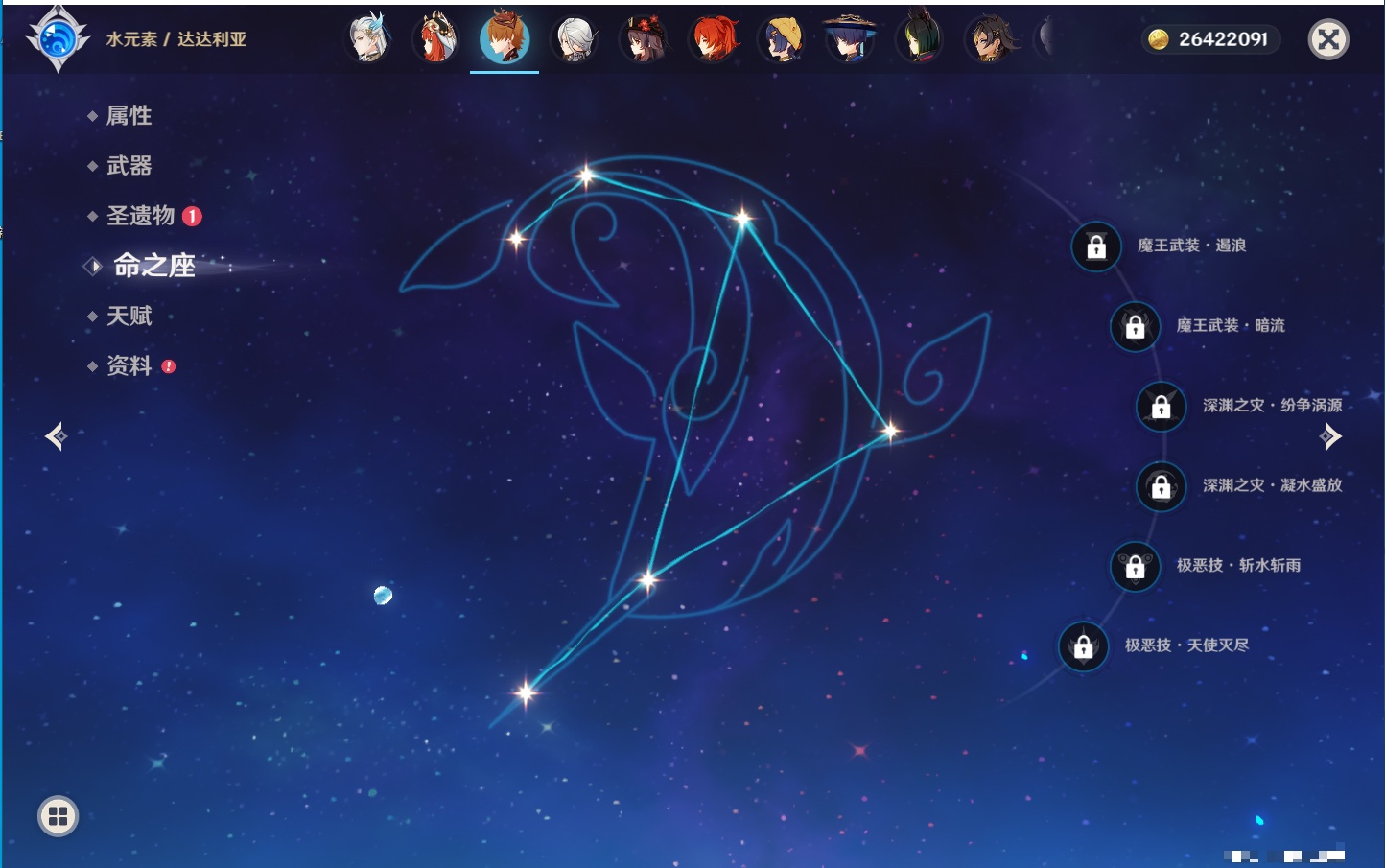Viewport: 1385px width, 868px height.
Task: Click the locked 魔王武装・遏浪 constellation node
Action: click(x=1096, y=246)
